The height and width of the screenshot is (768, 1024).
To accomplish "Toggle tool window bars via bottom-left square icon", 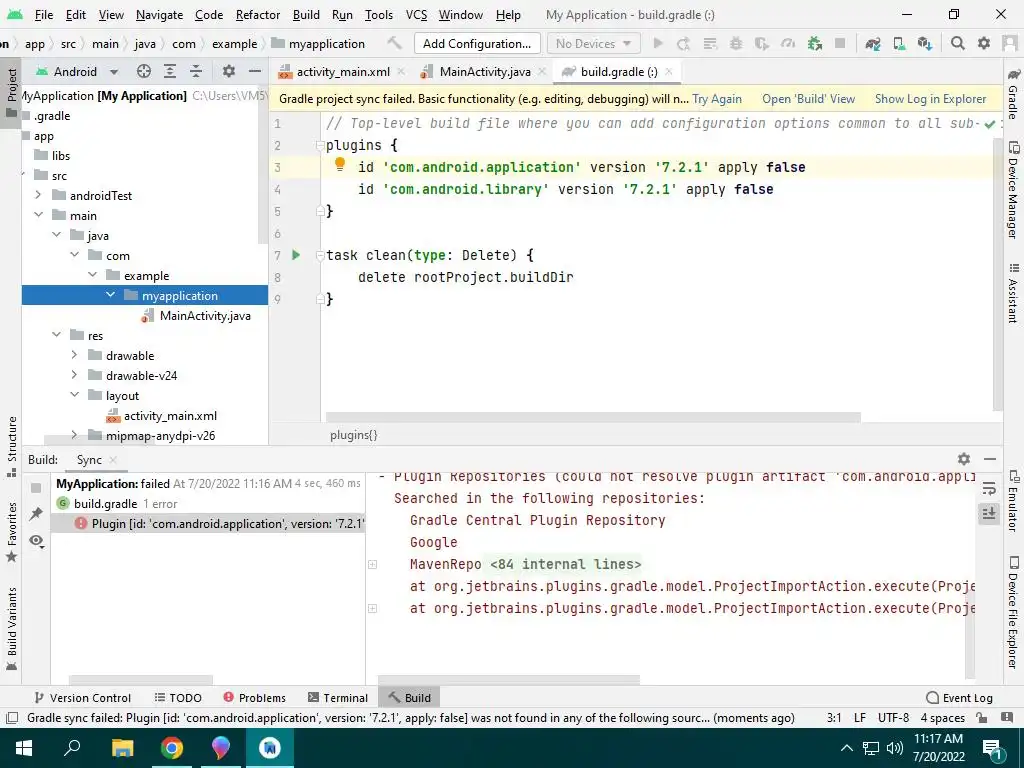I will coord(11,718).
